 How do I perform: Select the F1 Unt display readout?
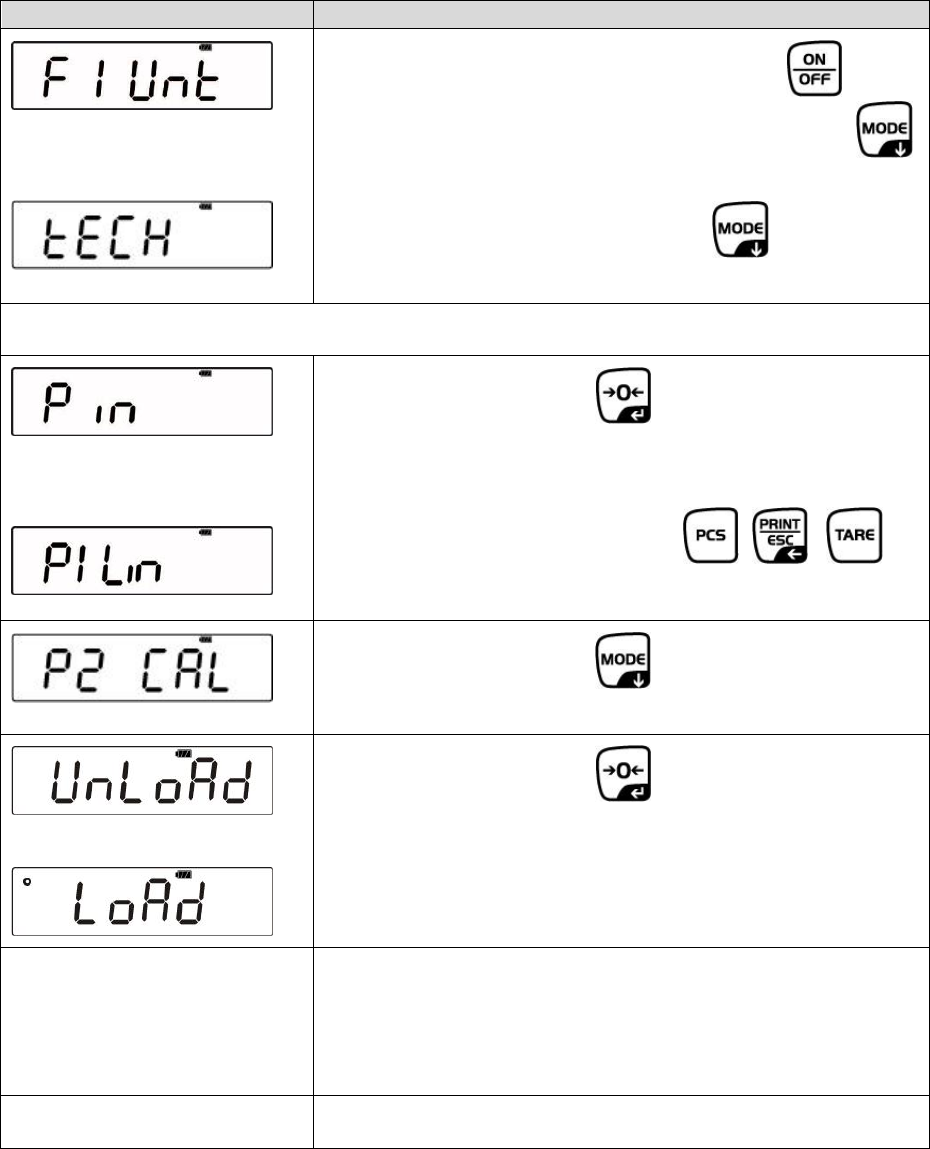pyautogui.click(x=141, y=76)
